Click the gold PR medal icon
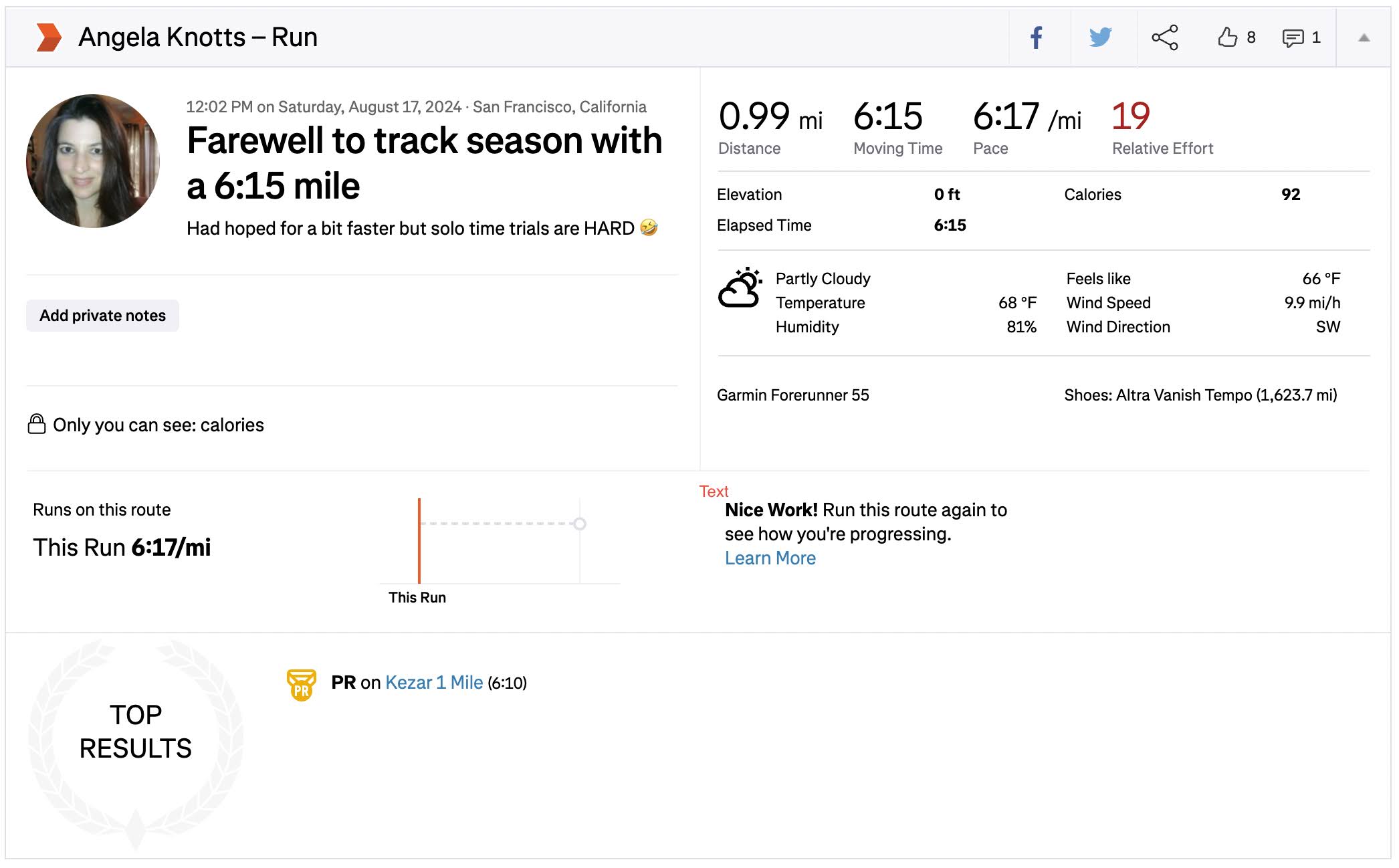Screen dimensions: 1399x868 tap(301, 684)
